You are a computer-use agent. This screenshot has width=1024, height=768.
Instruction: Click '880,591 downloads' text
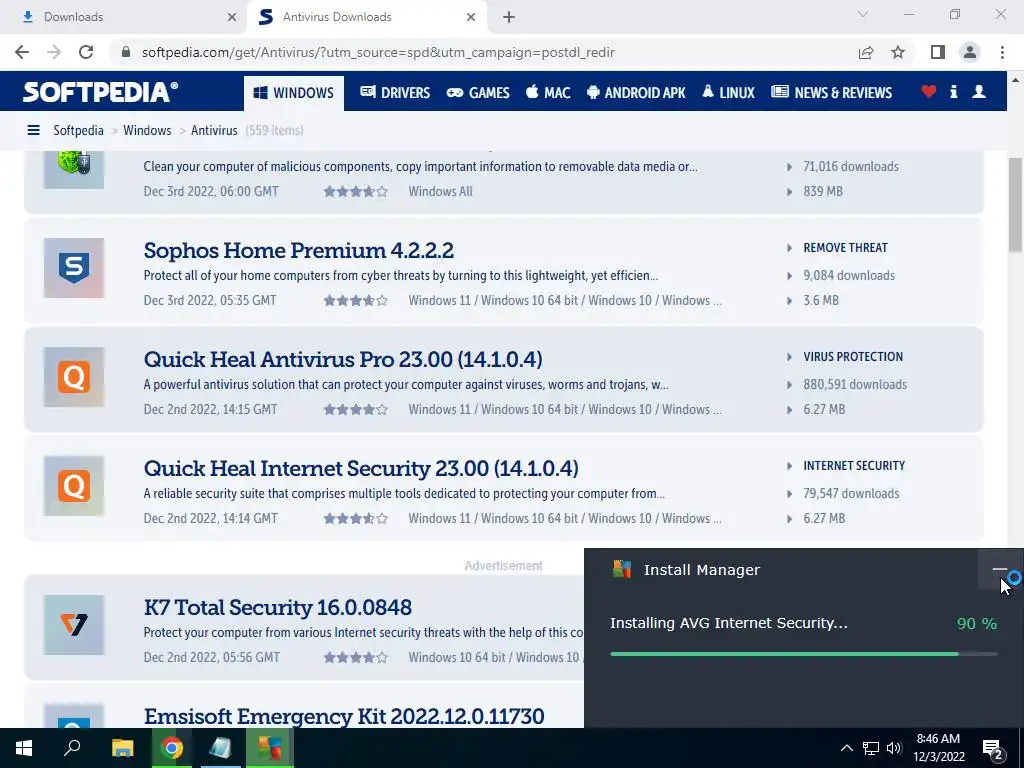click(855, 385)
